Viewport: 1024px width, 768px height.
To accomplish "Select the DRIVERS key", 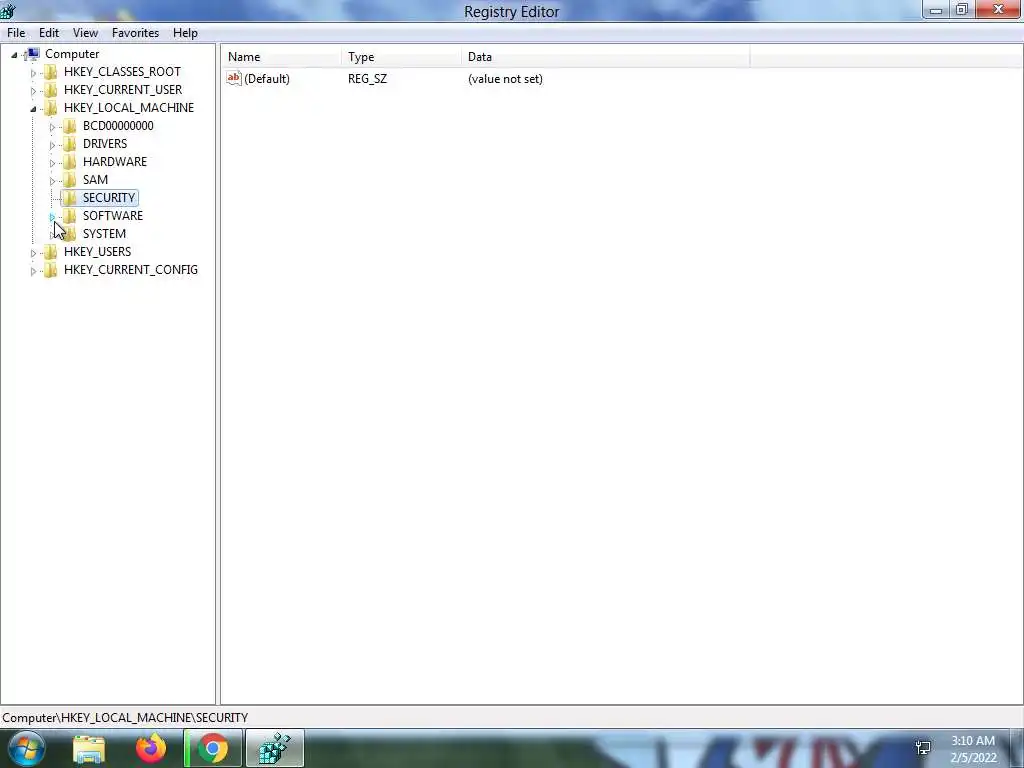I will pyautogui.click(x=104, y=144).
